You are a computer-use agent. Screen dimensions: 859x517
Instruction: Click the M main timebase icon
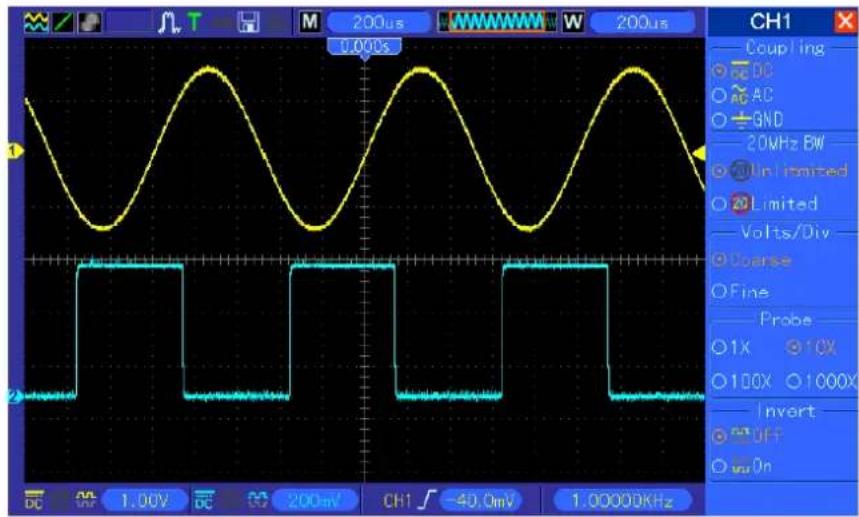point(310,22)
